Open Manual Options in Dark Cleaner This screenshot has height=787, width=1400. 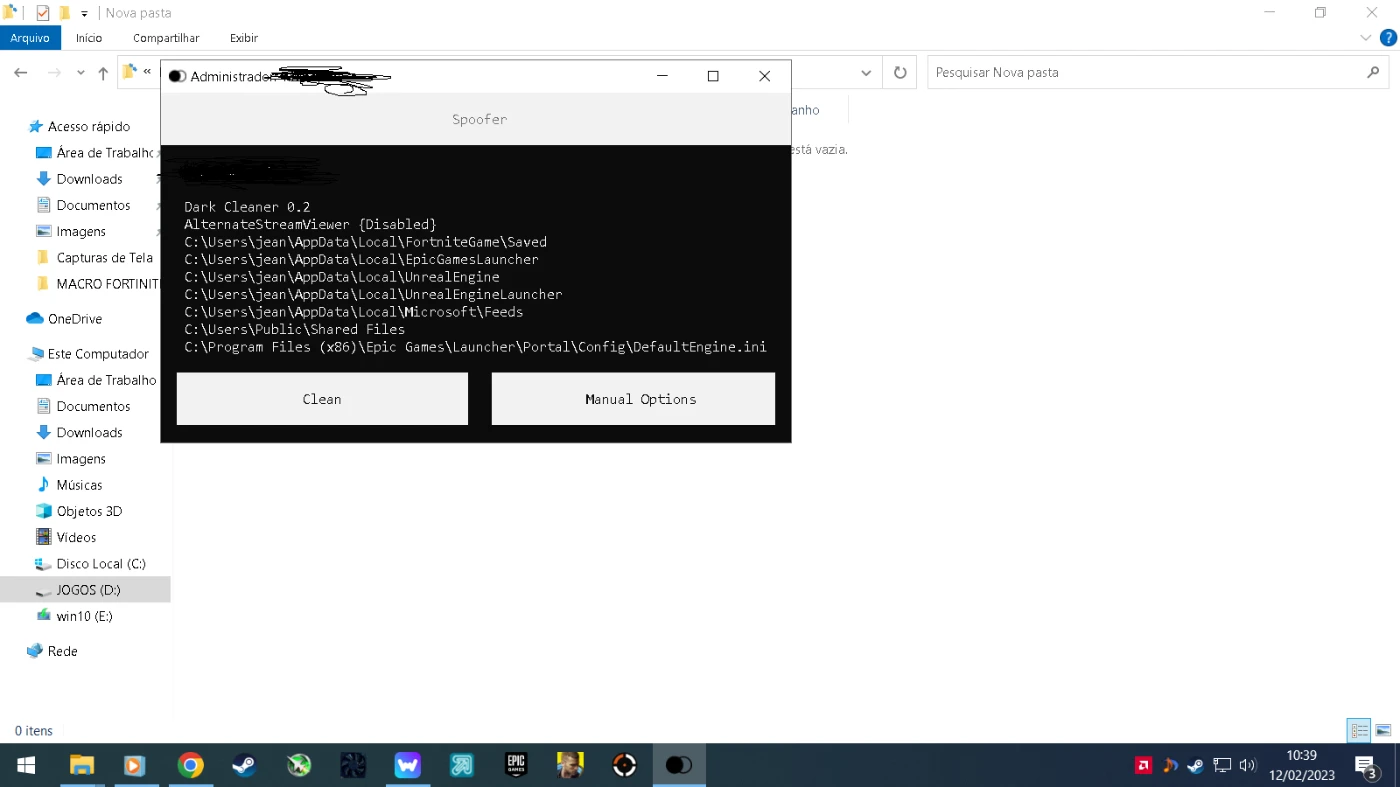click(x=633, y=399)
